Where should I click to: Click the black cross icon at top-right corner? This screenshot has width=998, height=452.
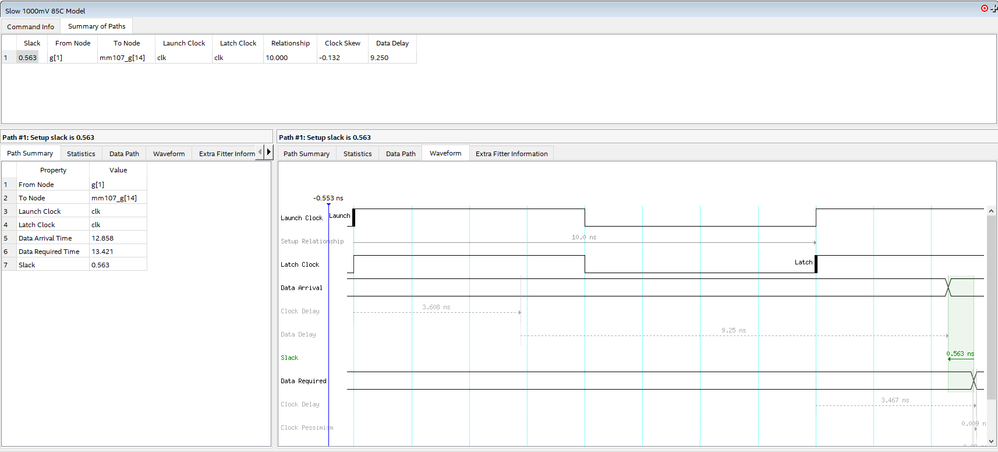[993, 8]
